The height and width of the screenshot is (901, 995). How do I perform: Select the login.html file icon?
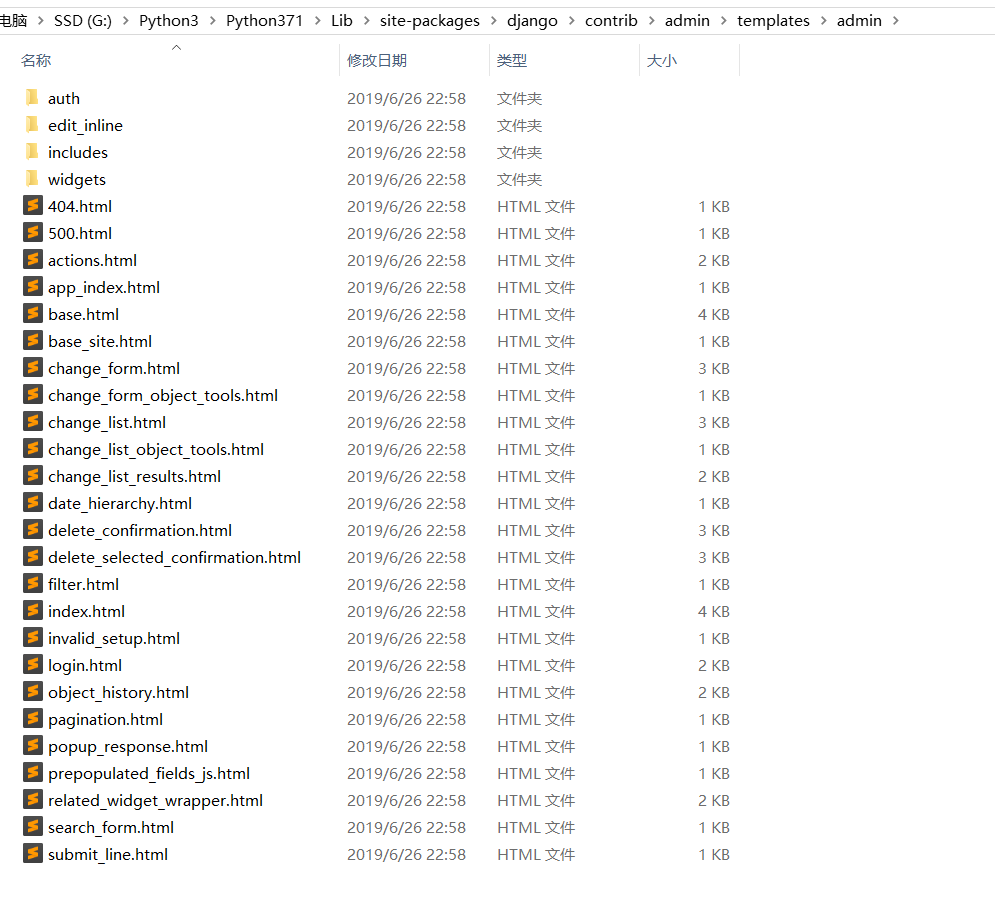[x=33, y=664]
